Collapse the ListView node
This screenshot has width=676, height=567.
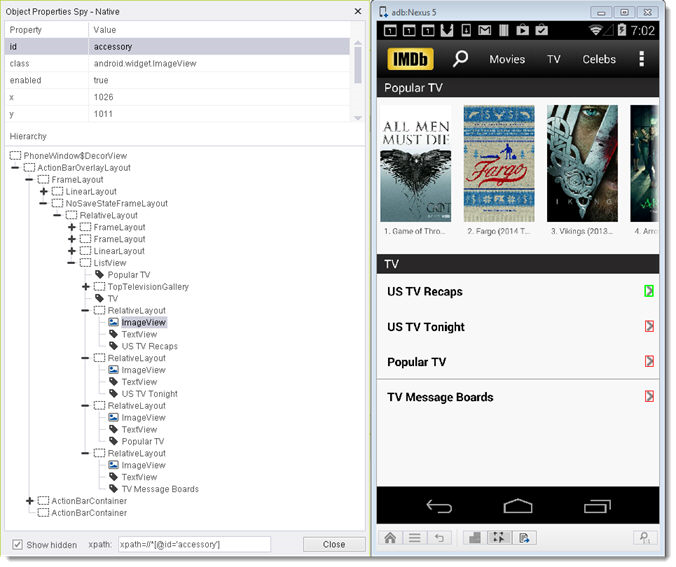(72, 264)
